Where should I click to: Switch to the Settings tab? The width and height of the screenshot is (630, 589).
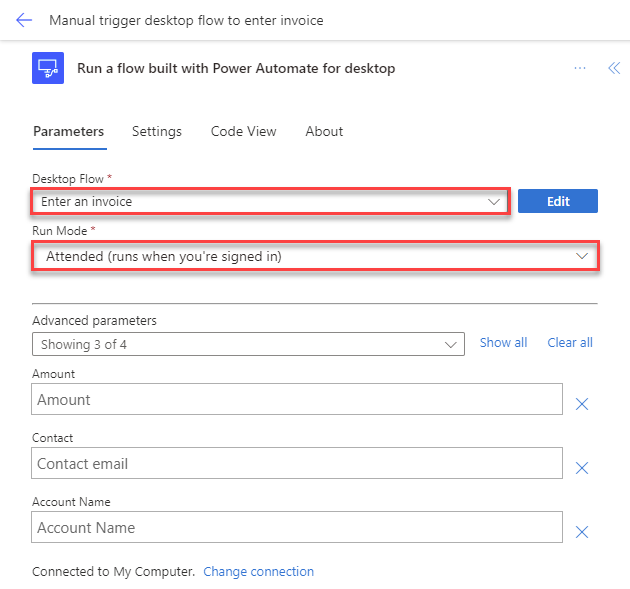[x=157, y=131]
